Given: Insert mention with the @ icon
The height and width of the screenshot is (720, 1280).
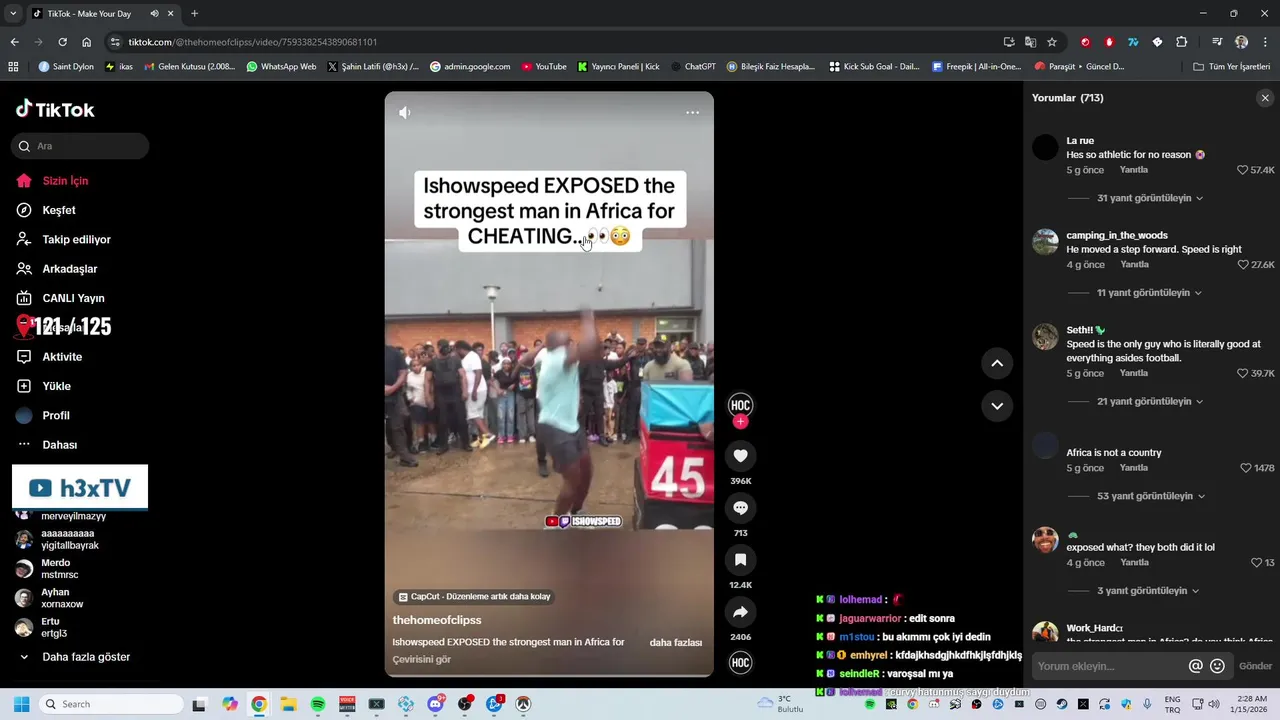Looking at the screenshot, I should 1195,666.
